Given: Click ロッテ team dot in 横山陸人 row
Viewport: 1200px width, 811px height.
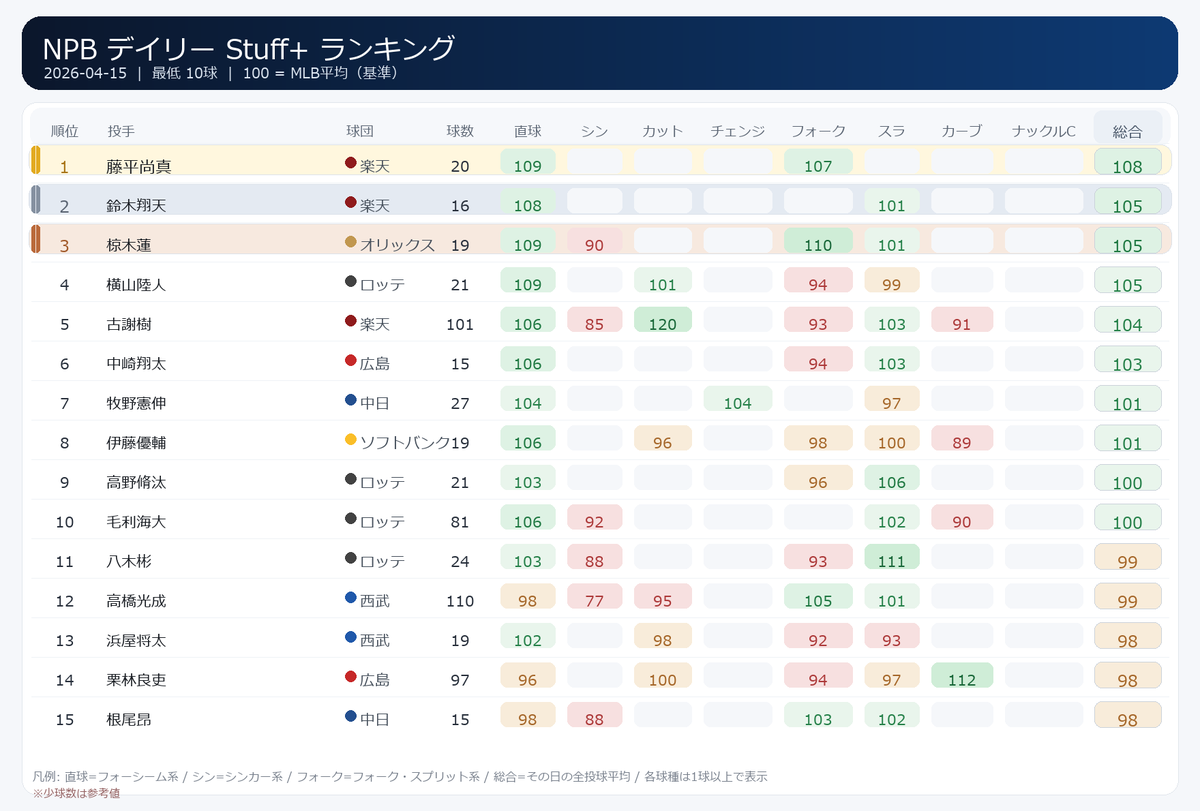Looking at the screenshot, I should click(351, 281).
